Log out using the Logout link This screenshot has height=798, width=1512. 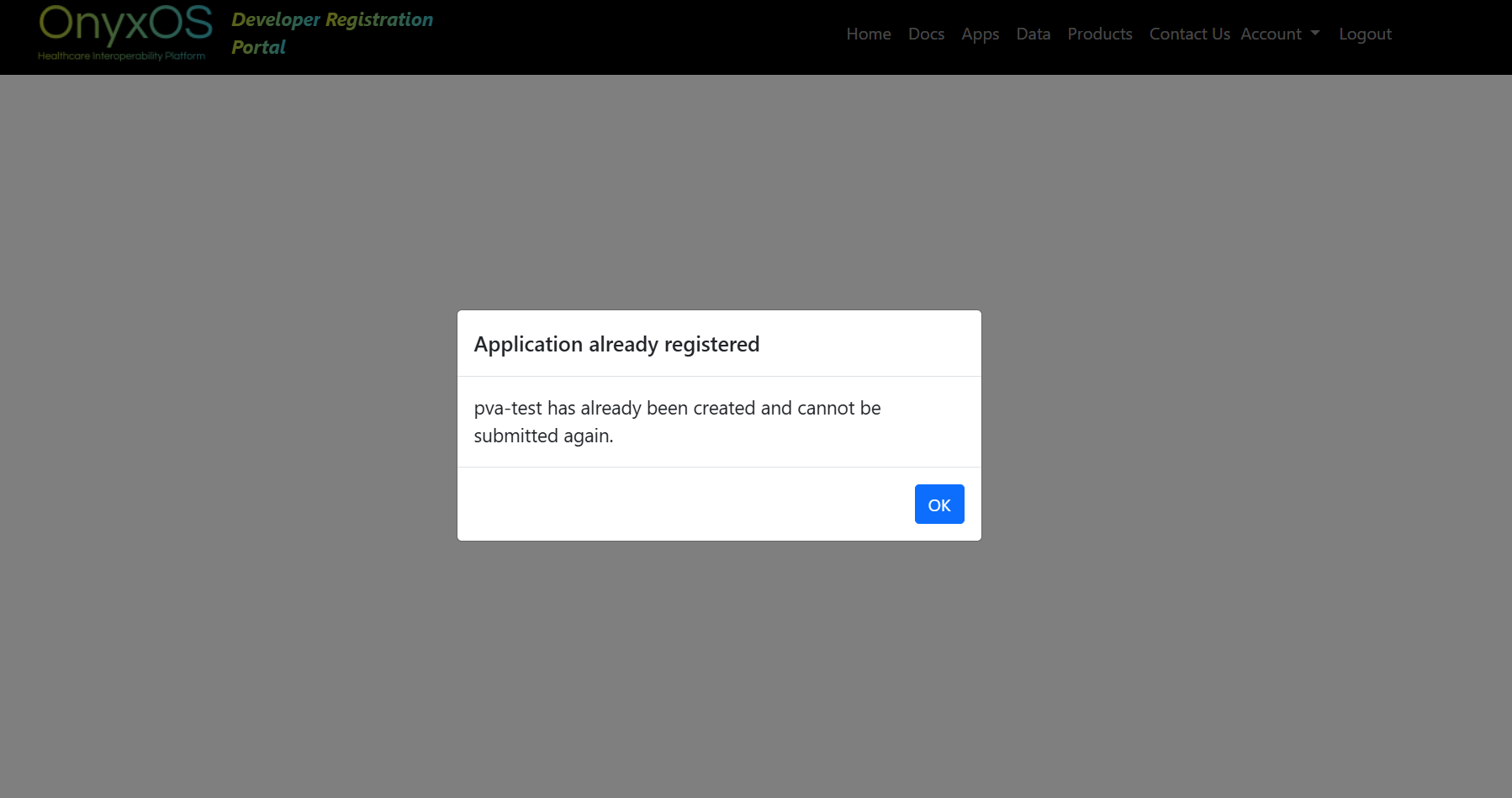pos(1365,34)
